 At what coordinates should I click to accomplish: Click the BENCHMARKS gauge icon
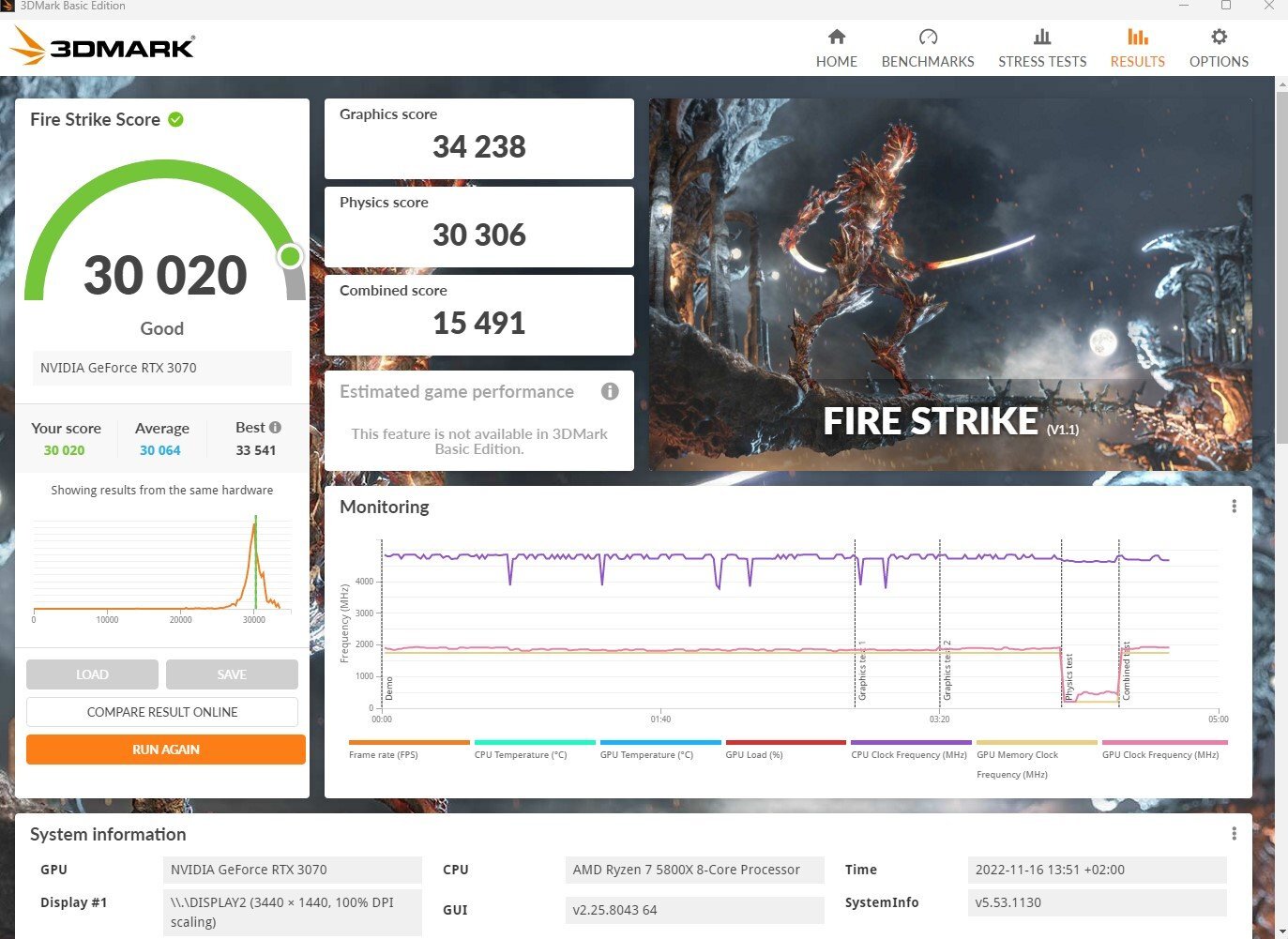(928, 37)
